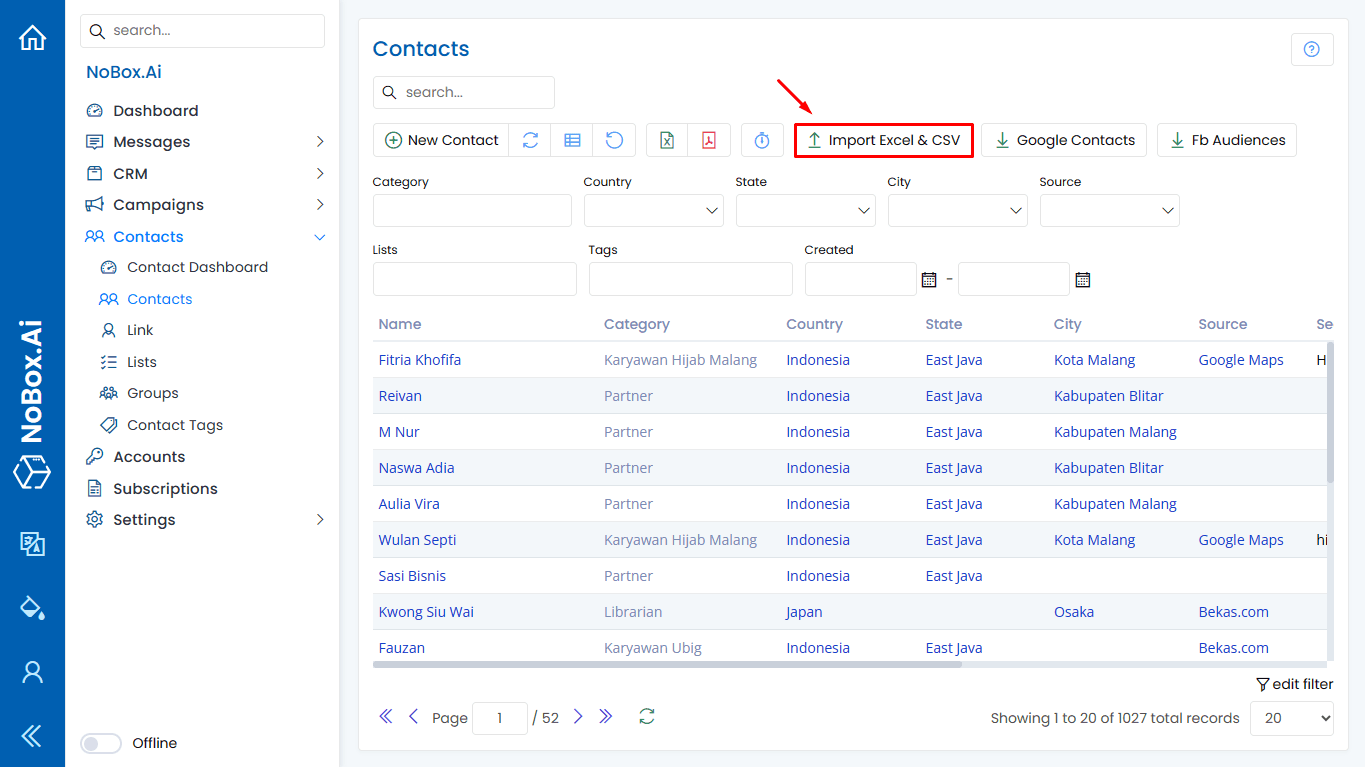Open the Created start date calendar picker

tap(929, 280)
